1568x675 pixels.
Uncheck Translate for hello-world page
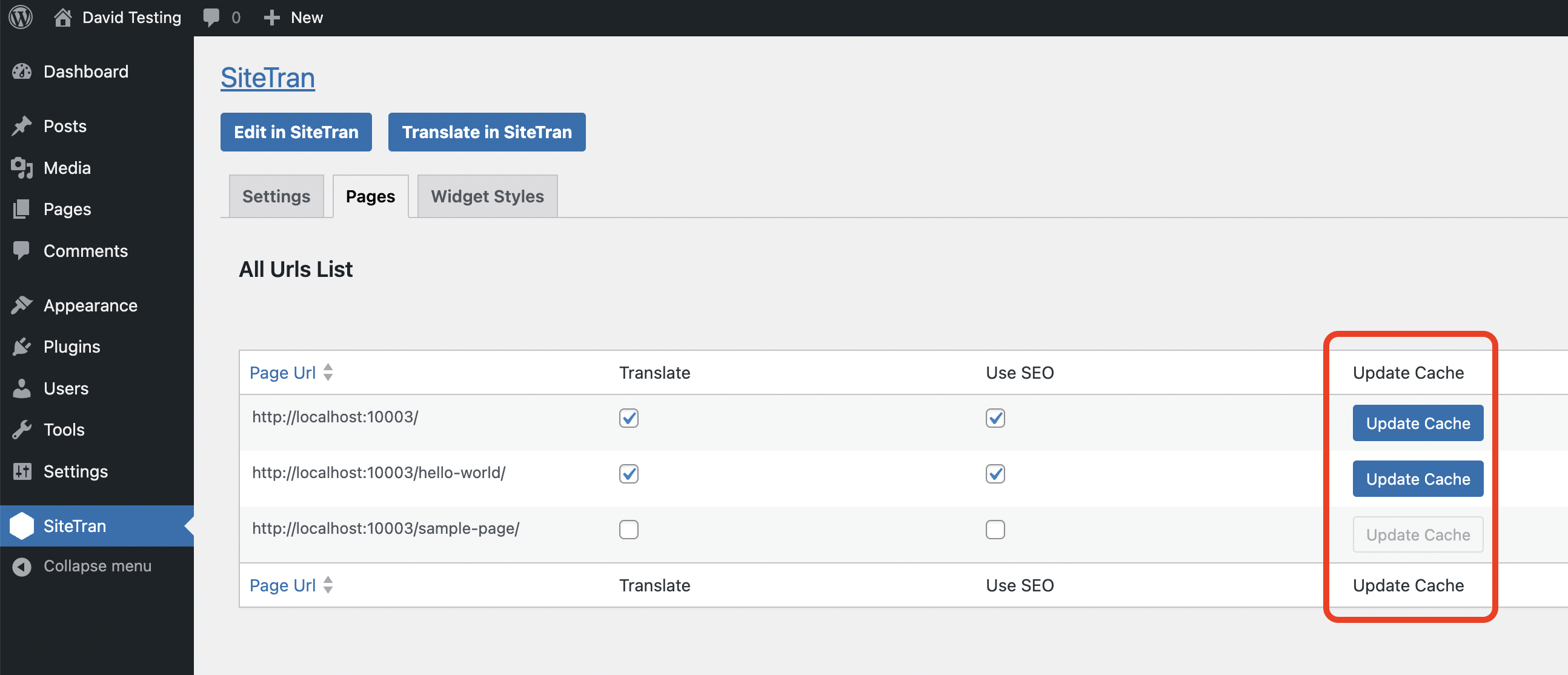(629, 474)
